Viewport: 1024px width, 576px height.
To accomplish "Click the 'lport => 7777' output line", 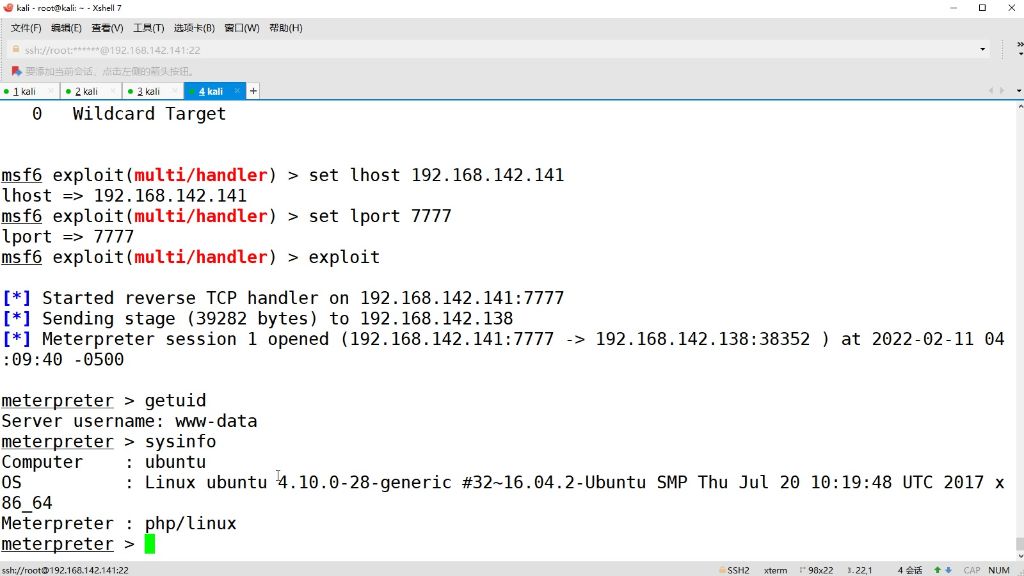I will pyautogui.click(x=68, y=237).
